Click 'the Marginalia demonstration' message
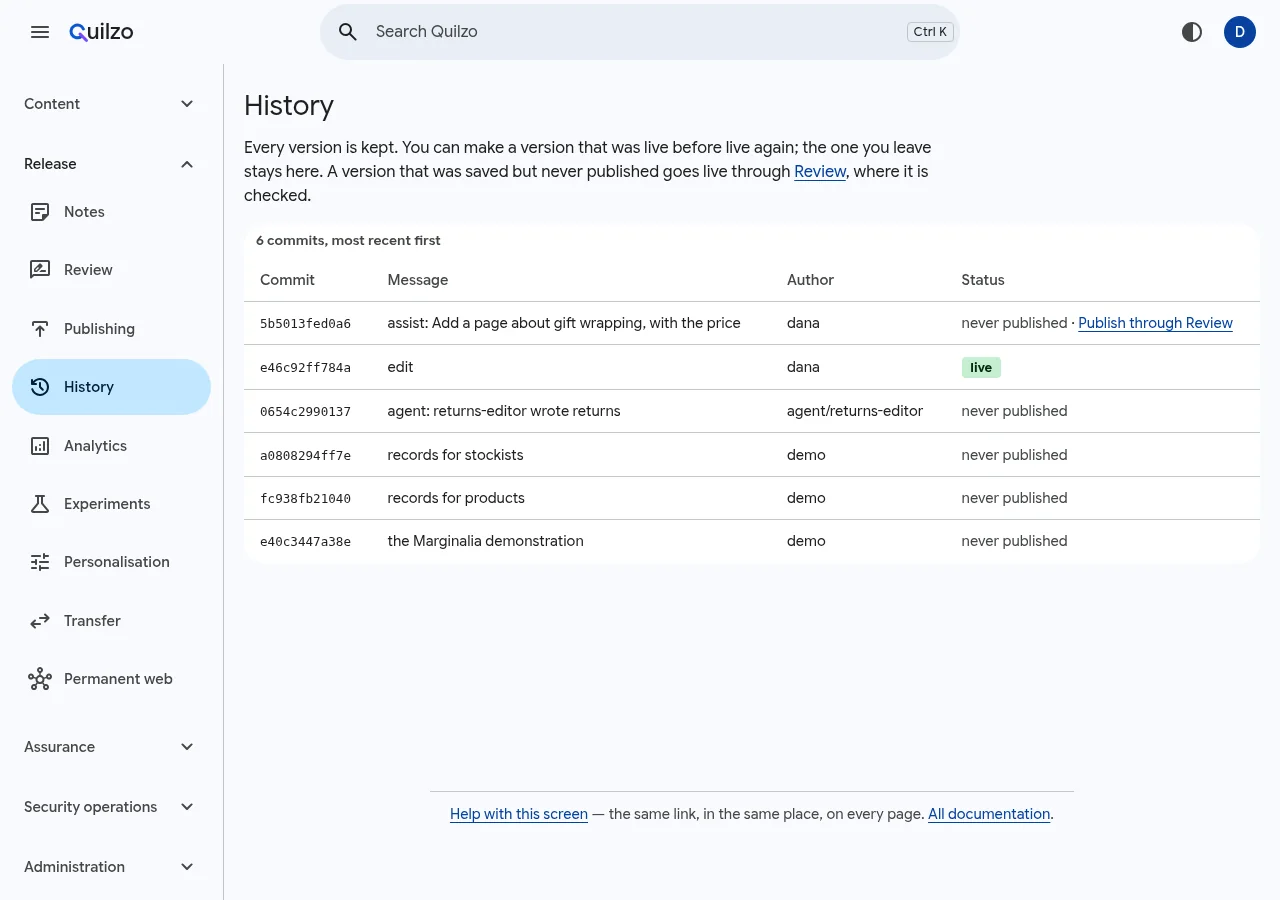 485,541
